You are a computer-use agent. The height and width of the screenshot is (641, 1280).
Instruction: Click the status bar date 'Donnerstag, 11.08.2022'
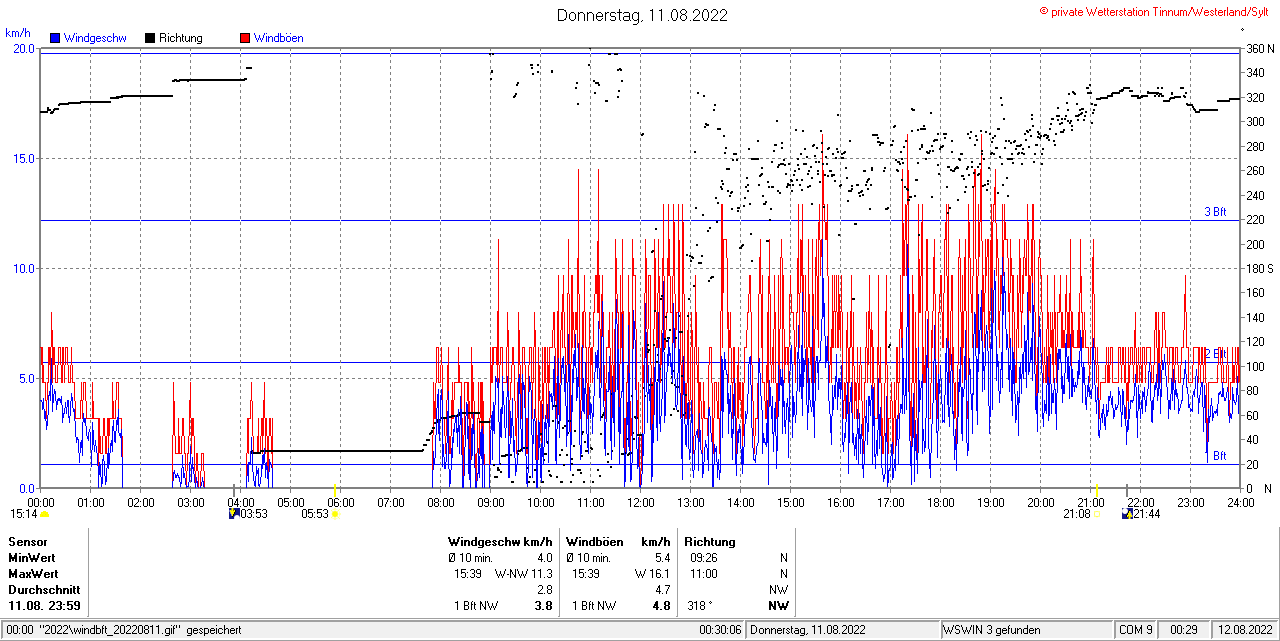coord(809,630)
